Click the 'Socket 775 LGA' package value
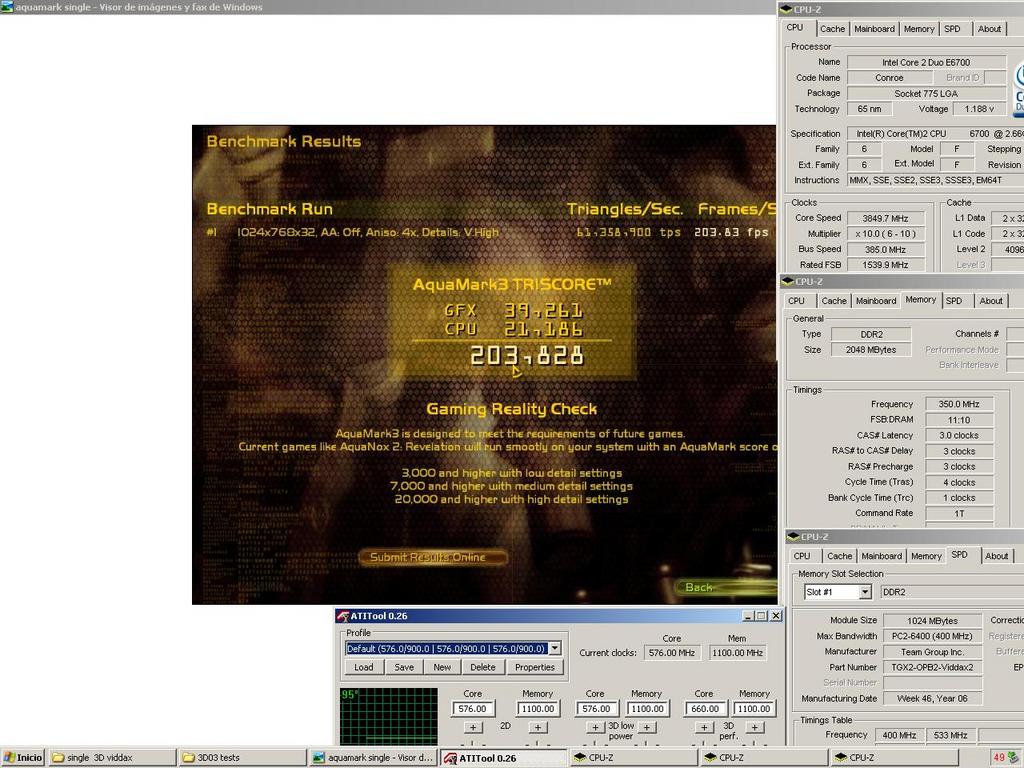 tap(926, 94)
